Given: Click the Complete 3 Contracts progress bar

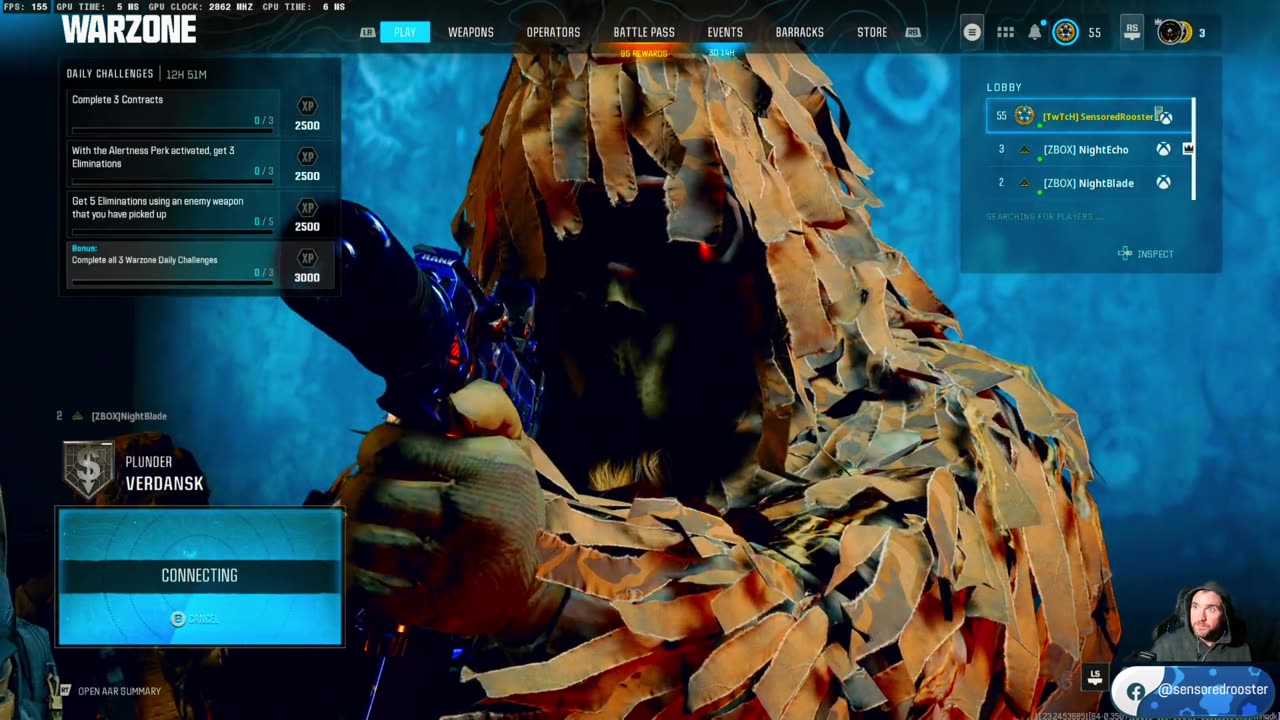Looking at the screenshot, I should click(x=172, y=130).
